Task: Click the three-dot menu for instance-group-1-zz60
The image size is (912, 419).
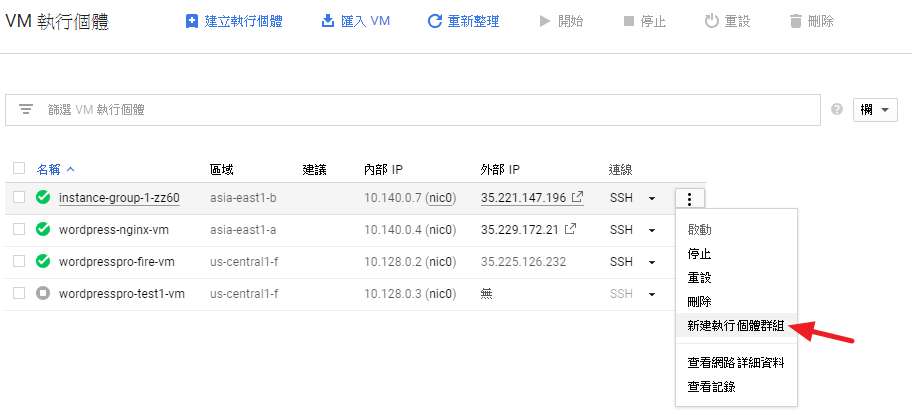Action: [689, 198]
